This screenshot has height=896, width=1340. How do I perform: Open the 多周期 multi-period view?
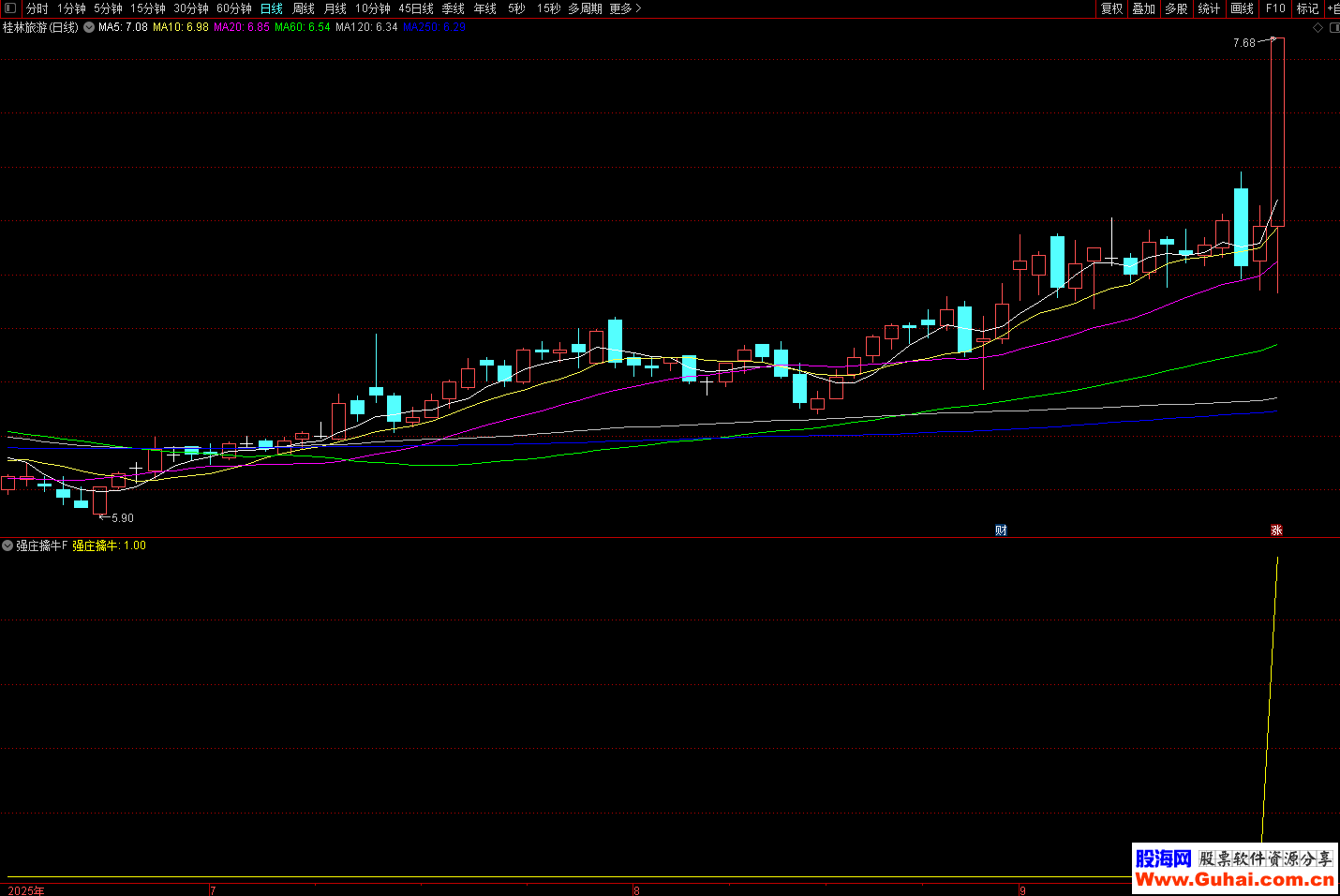tap(585, 8)
